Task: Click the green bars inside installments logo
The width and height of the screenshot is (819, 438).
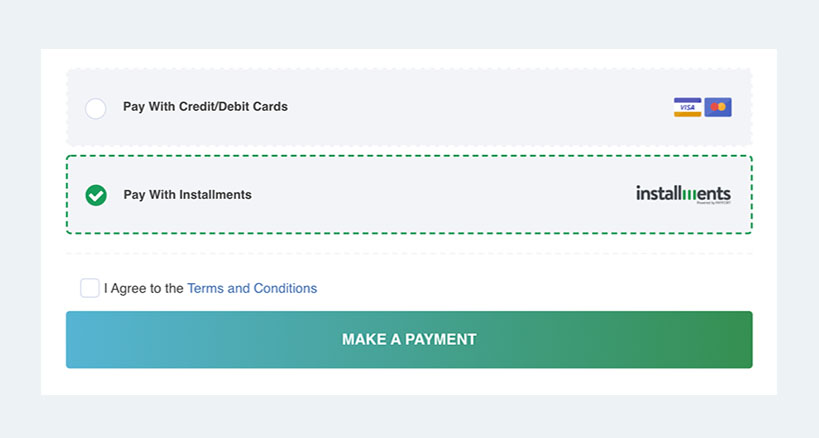Action: (689, 194)
